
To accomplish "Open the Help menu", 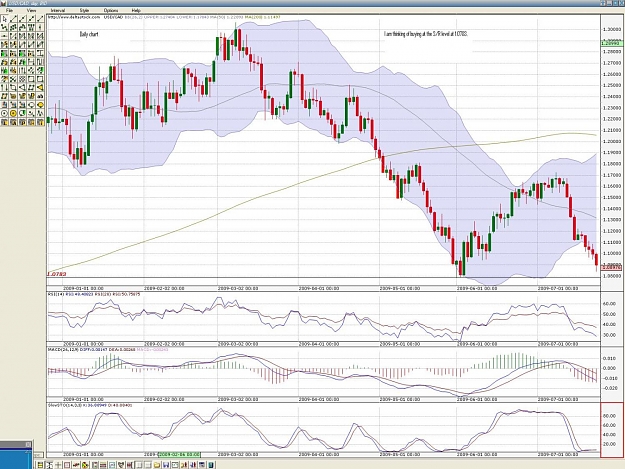I will coord(136,10).
